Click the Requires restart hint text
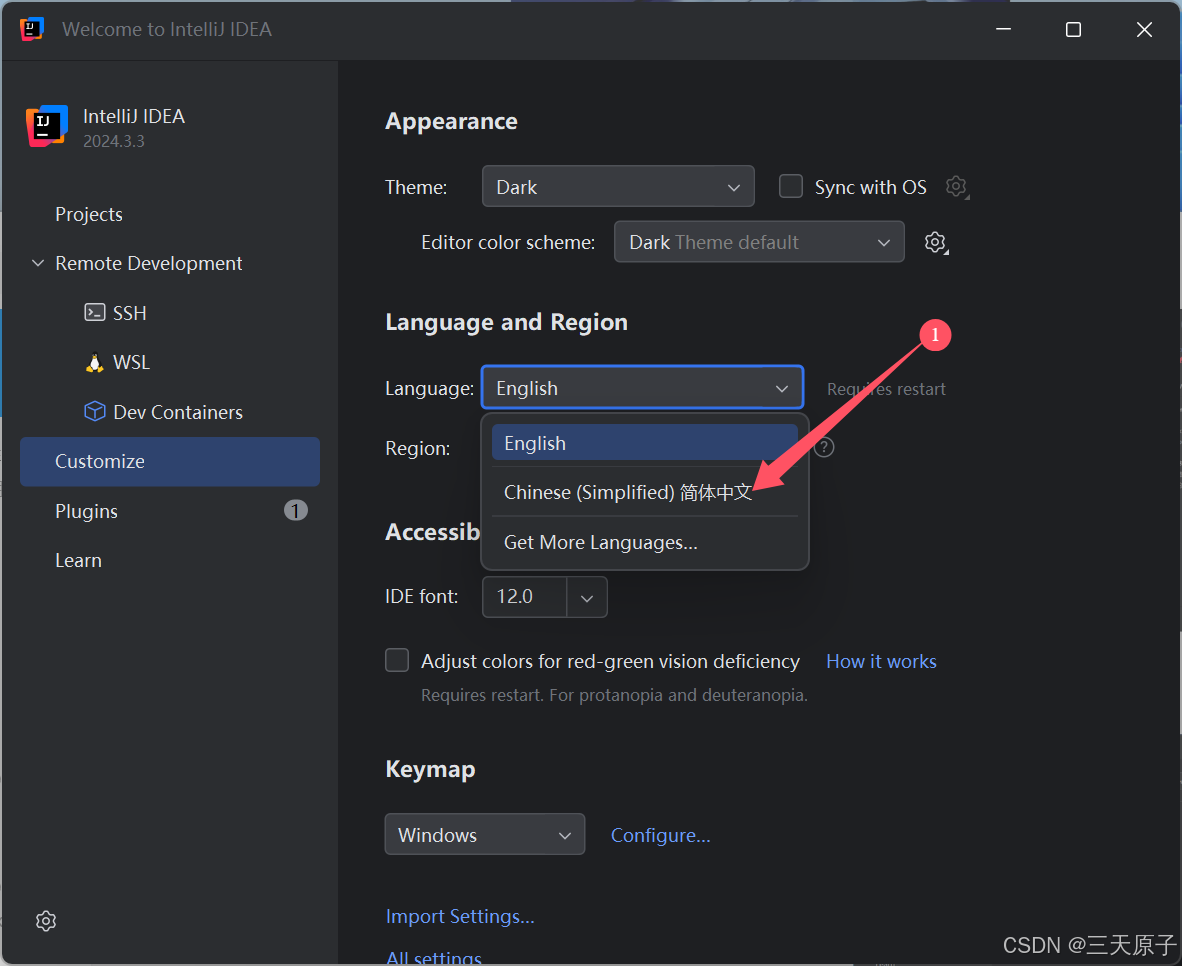1182x966 pixels. [x=886, y=388]
